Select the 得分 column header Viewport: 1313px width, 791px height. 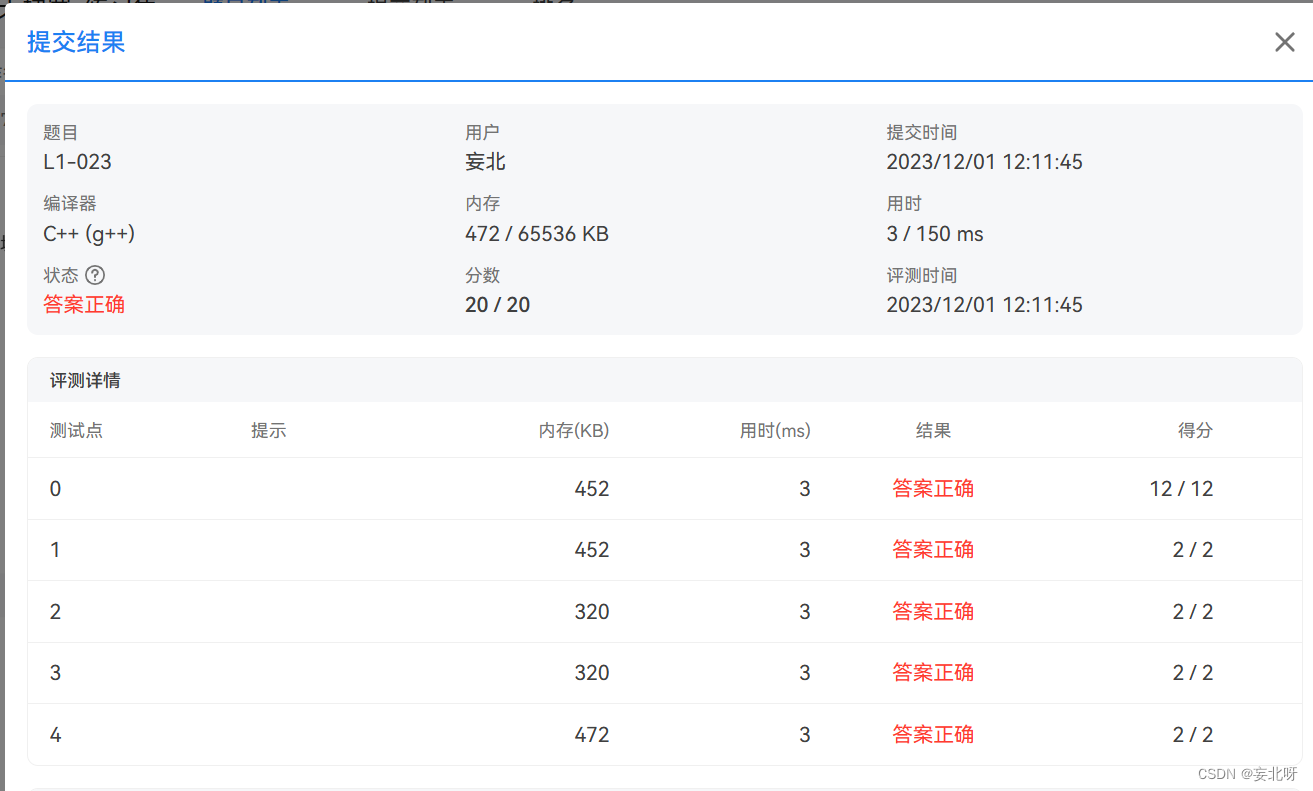[1195, 431]
